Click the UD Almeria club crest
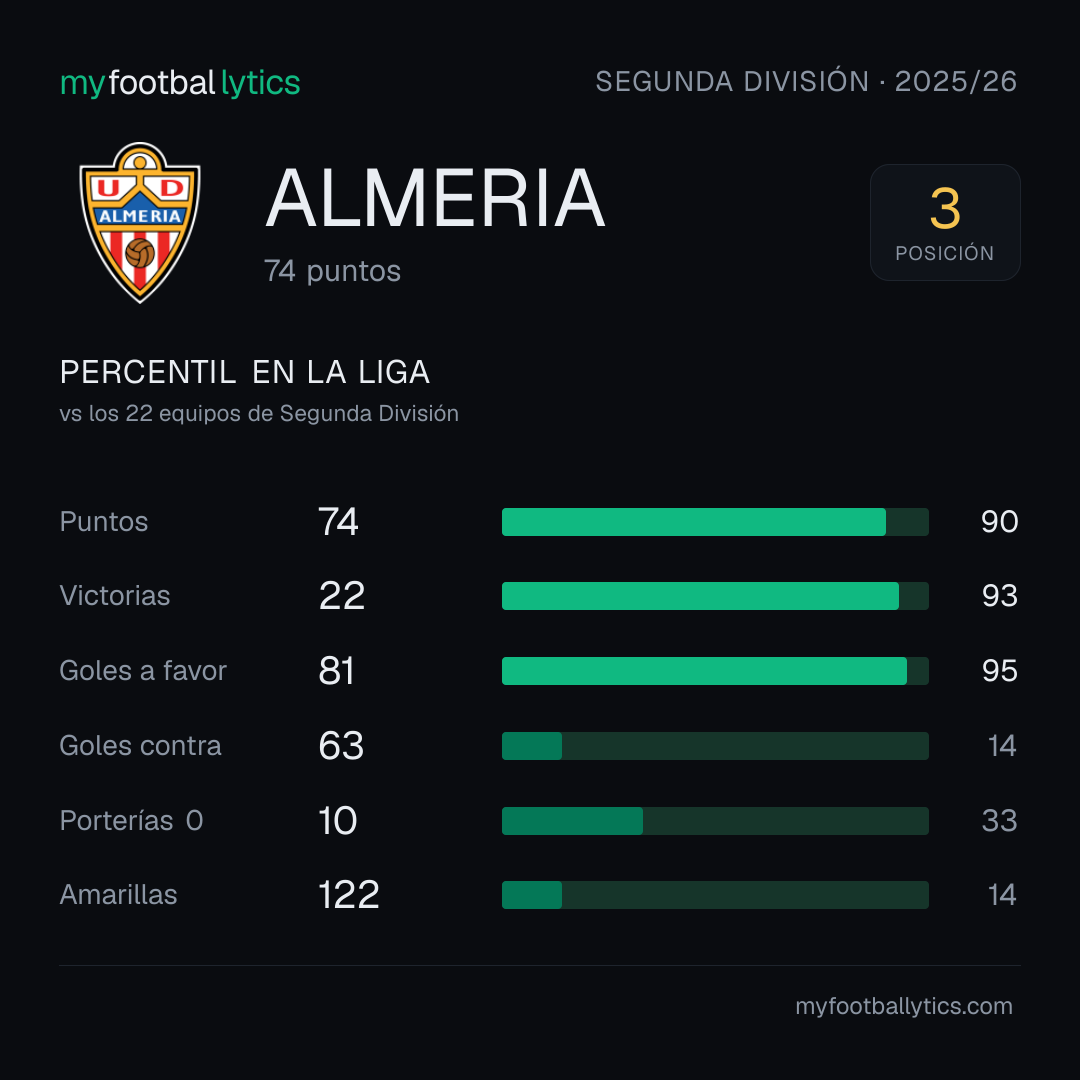This screenshot has height=1080, width=1080. click(x=140, y=222)
